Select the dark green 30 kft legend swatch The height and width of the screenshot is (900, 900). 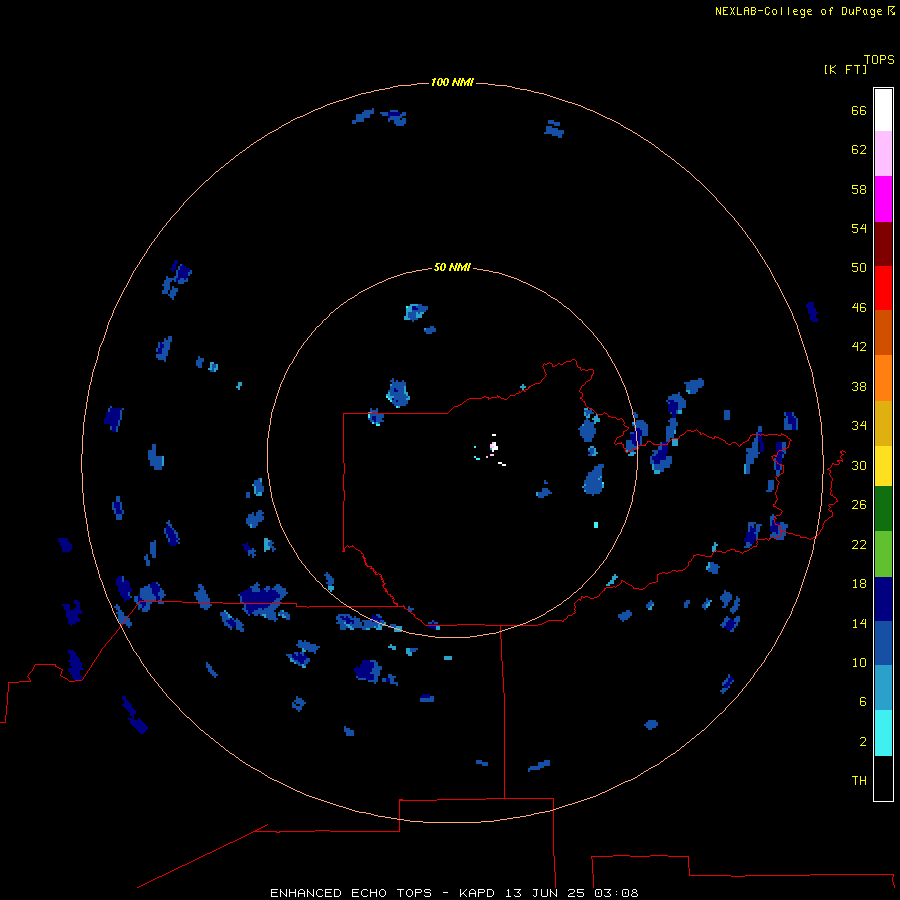883,509
